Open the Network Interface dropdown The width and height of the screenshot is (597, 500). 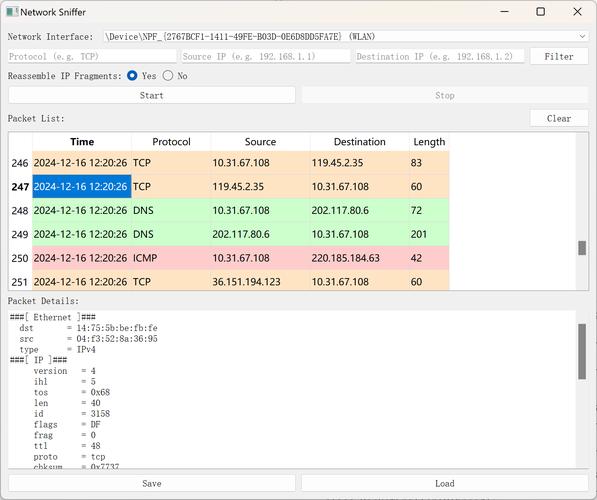pos(346,37)
